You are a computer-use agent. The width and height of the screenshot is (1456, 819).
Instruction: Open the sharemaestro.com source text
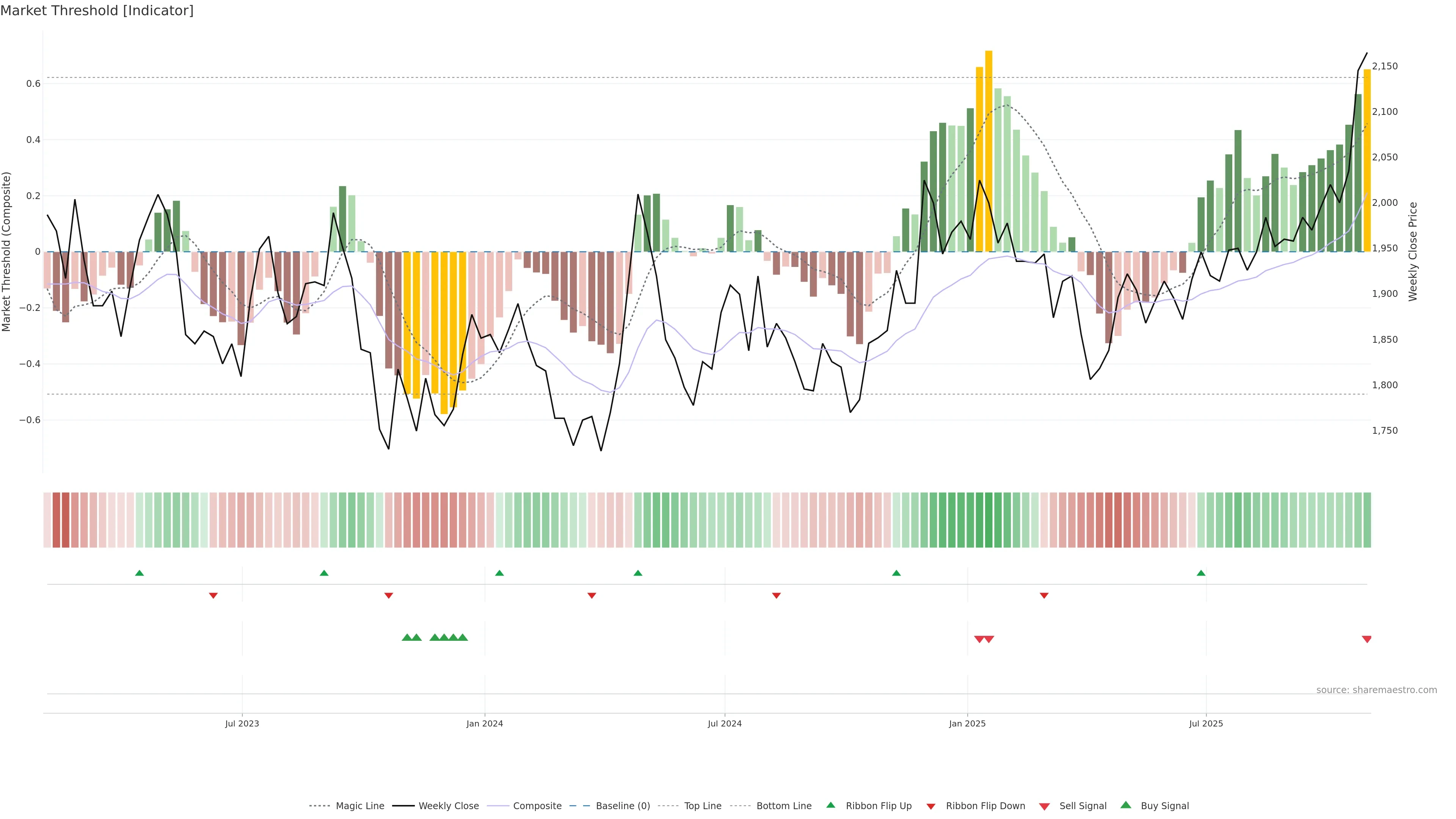(x=1376, y=690)
